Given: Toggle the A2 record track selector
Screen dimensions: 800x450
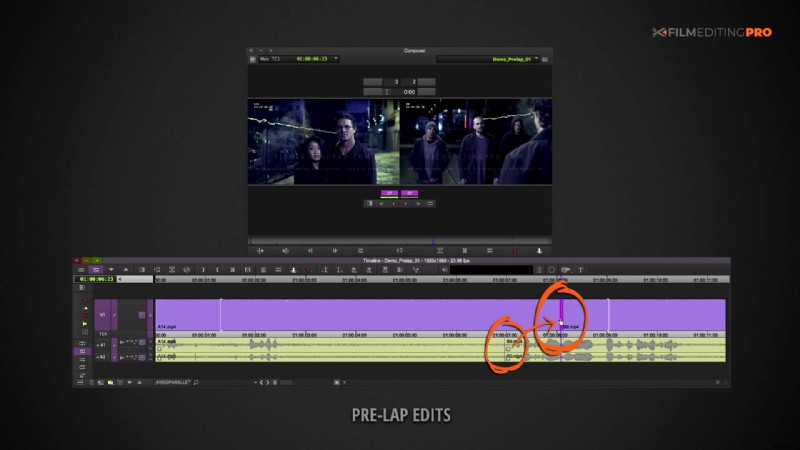Looking at the screenshot, I should [x=103, y=357].
